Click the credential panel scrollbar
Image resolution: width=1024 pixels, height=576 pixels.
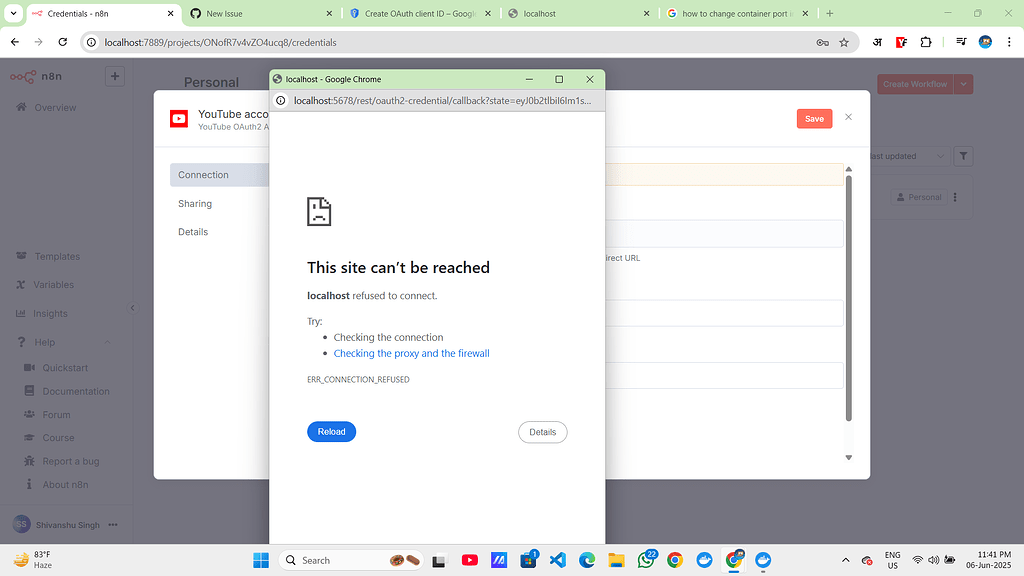(x=848, y=300)
